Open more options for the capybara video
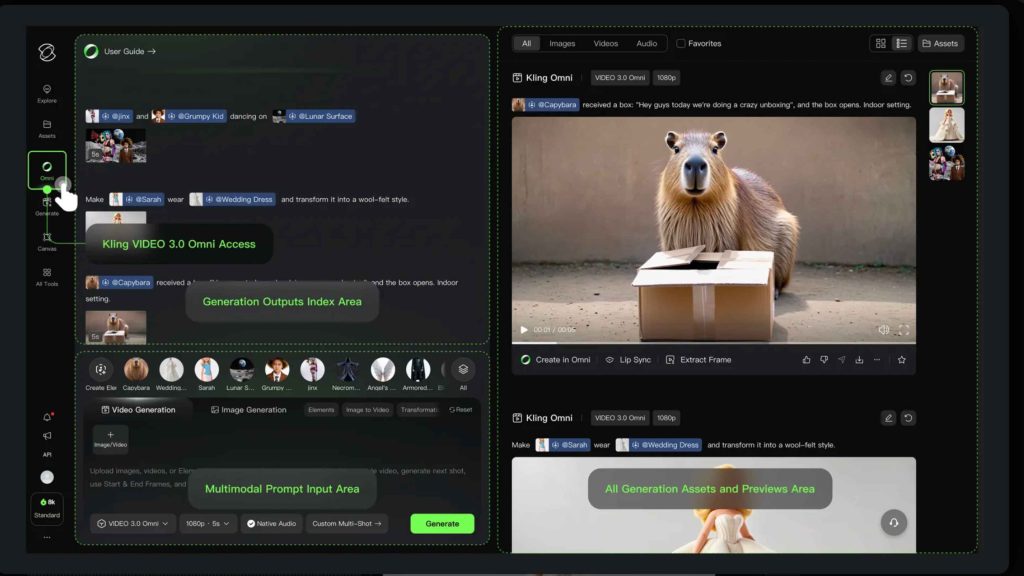The image size is (1024, 576). click(x=877, y=360)
